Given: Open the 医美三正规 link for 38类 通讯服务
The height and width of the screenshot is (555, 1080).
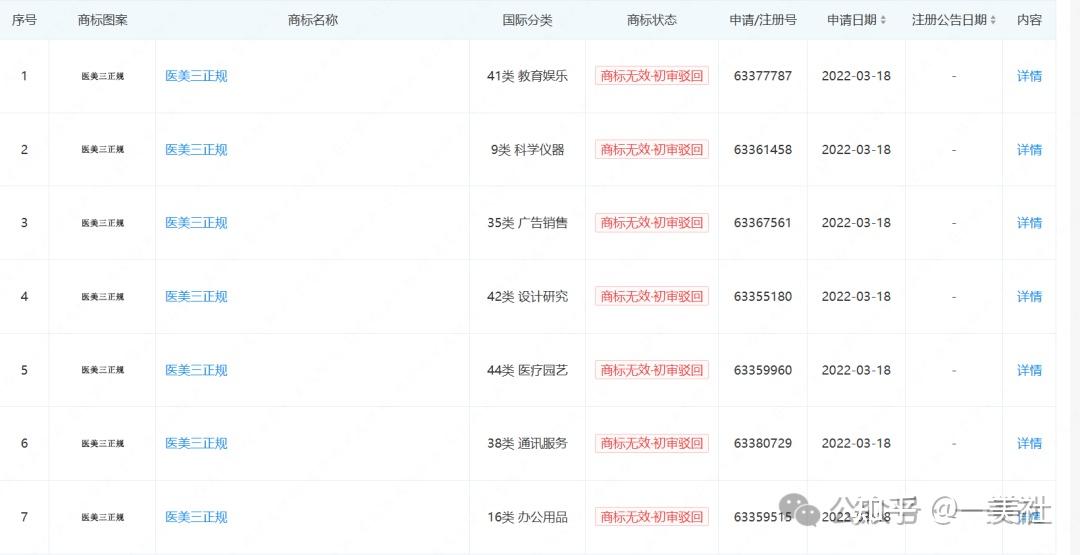Looking at the screenshot, I should tap(196, 444).
